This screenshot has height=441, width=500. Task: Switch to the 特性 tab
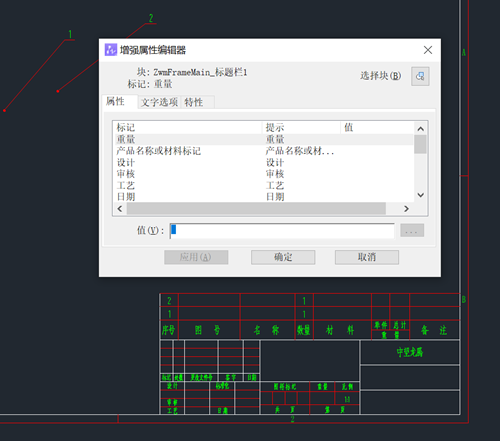(x=197, y=102)
